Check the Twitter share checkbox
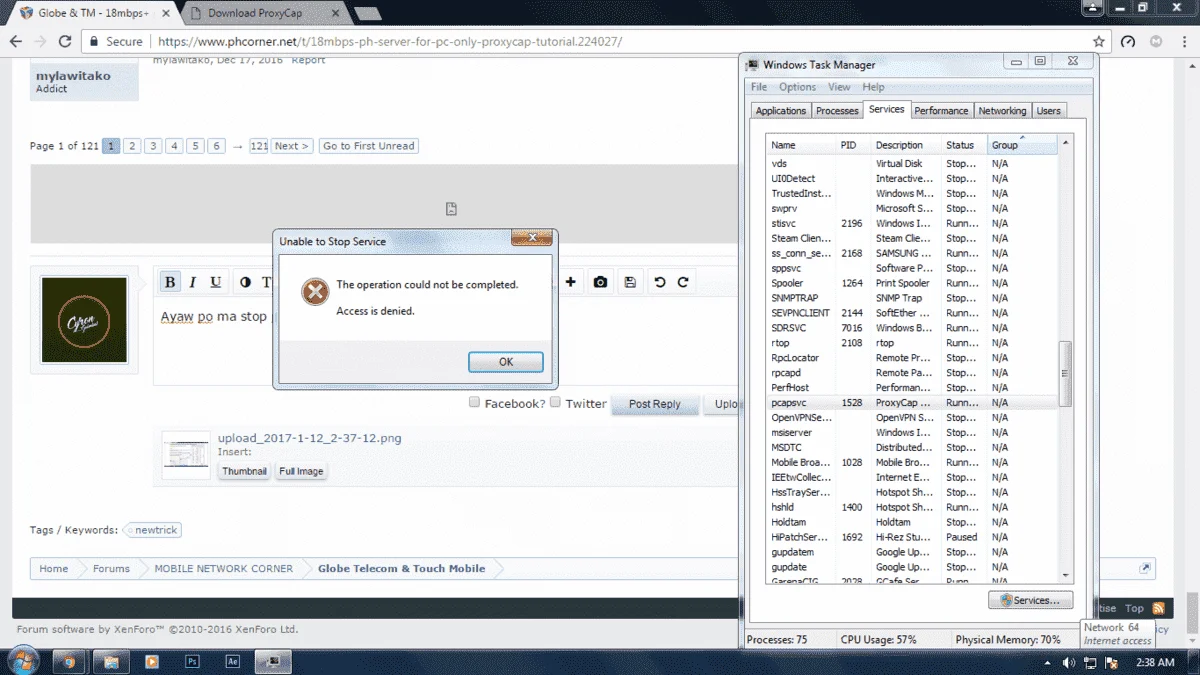The width and height of the screenshot is (1200, 675). [555, 402]
